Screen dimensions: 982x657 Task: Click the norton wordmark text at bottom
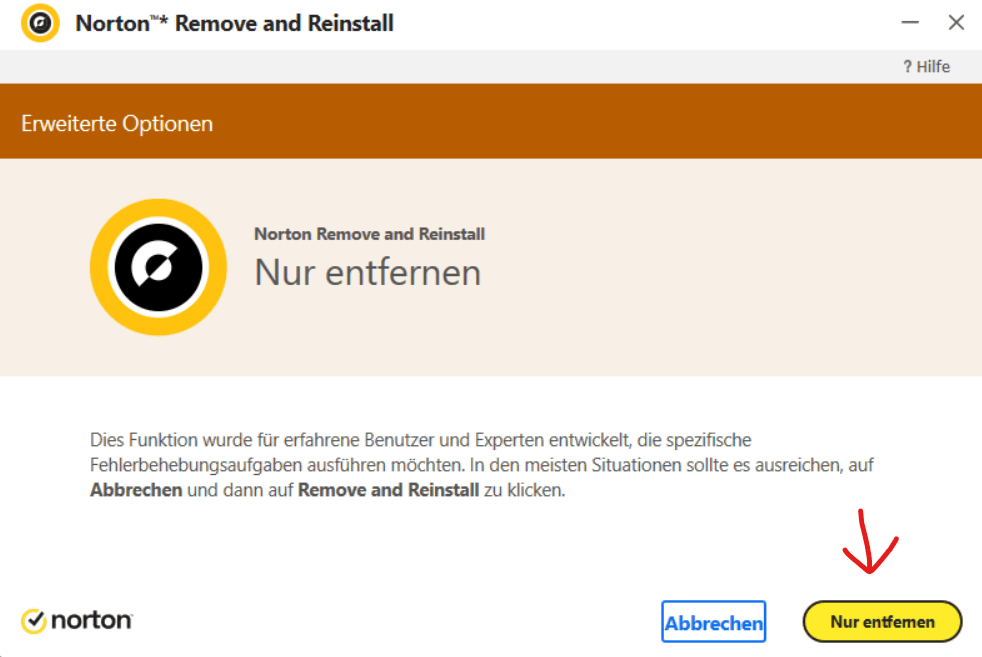[91, 621]
